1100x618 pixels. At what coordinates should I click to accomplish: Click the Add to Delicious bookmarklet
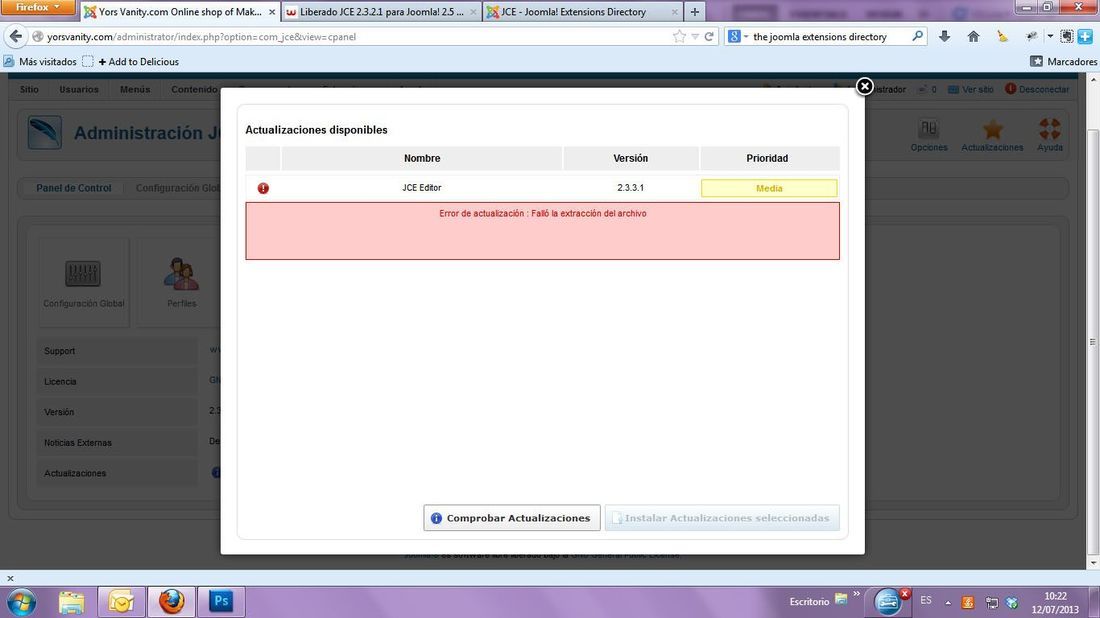(x=139, y=62)
